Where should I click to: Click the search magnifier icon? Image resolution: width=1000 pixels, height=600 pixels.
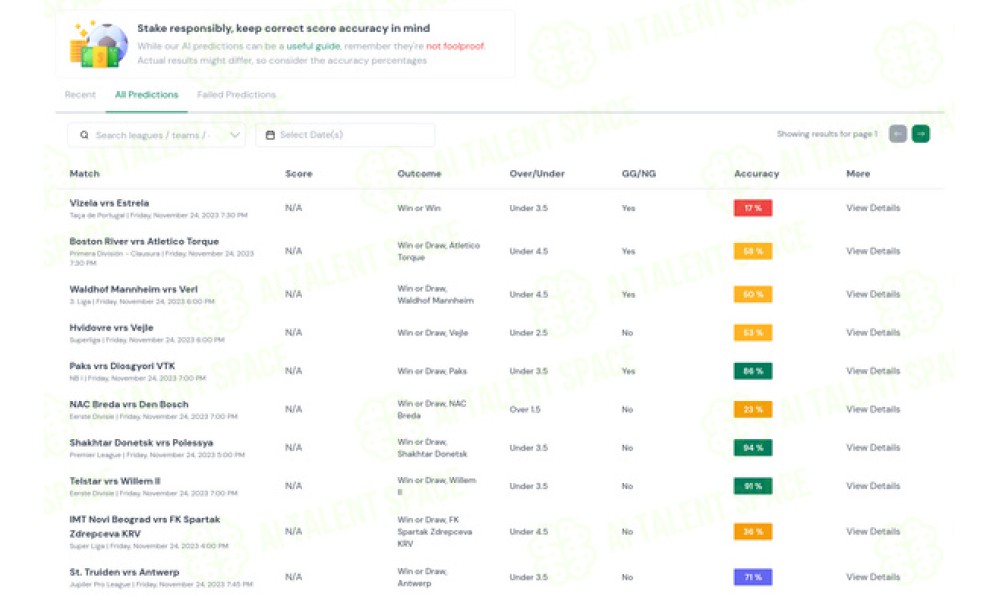pyautogui.click(x=84, y=135)
